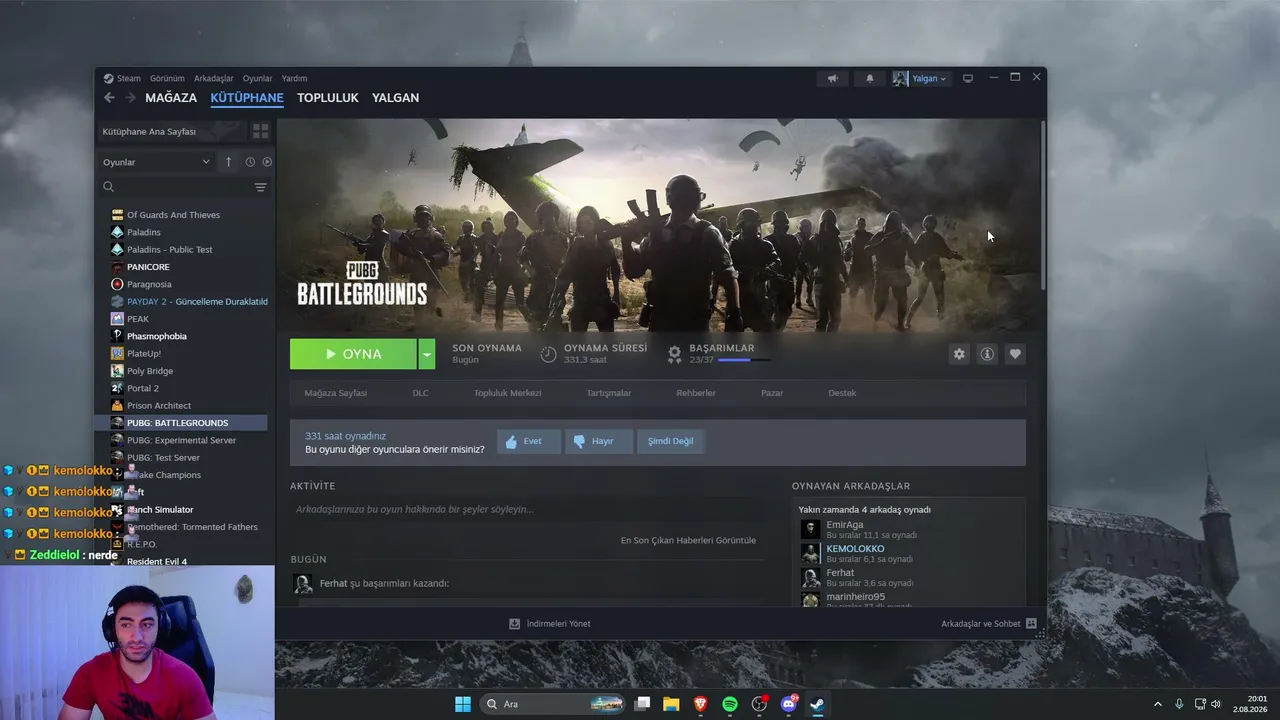This screenshot has width=1280, height=720.
Task: Switch to the TOPLULUK tab
Action: pos(327,98)
